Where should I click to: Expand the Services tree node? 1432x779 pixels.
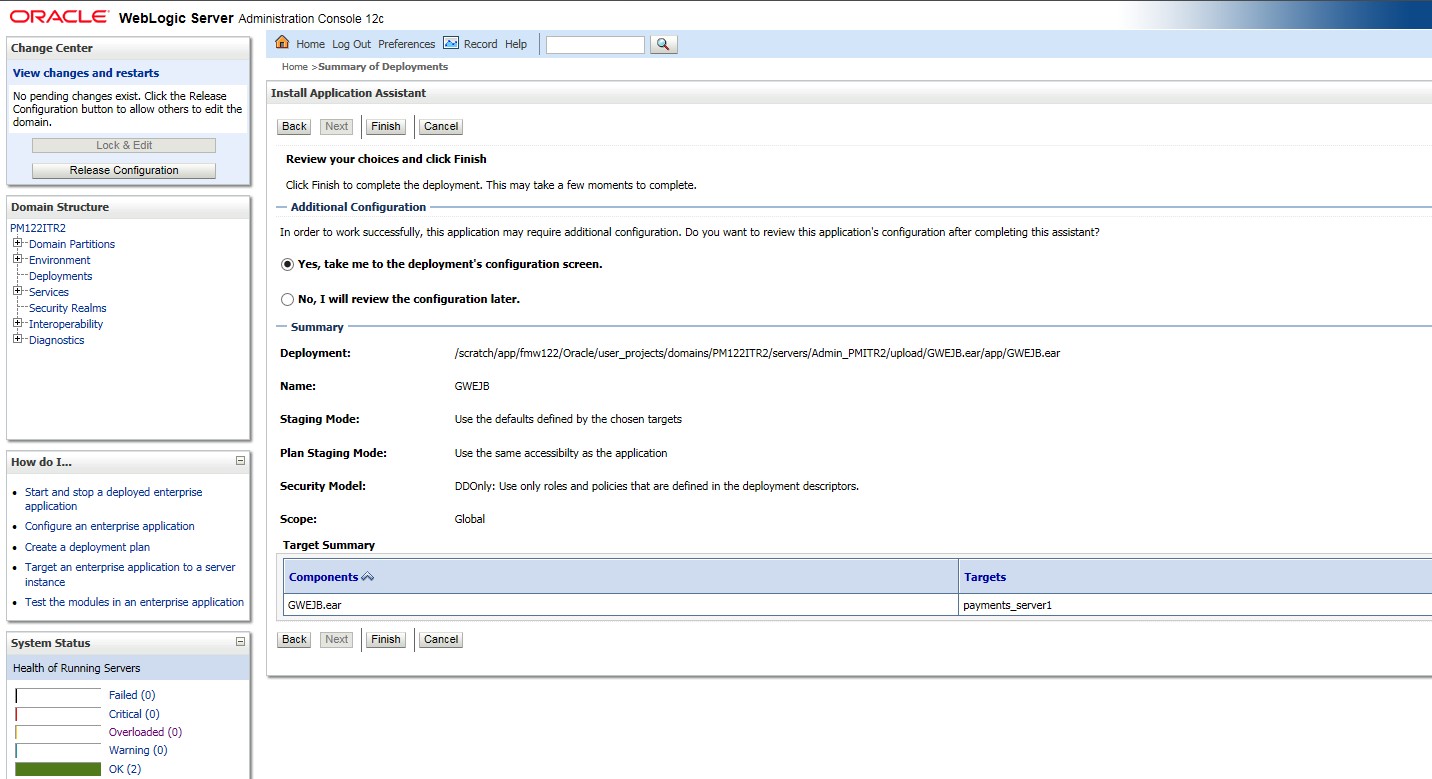(x=17, y=291)
